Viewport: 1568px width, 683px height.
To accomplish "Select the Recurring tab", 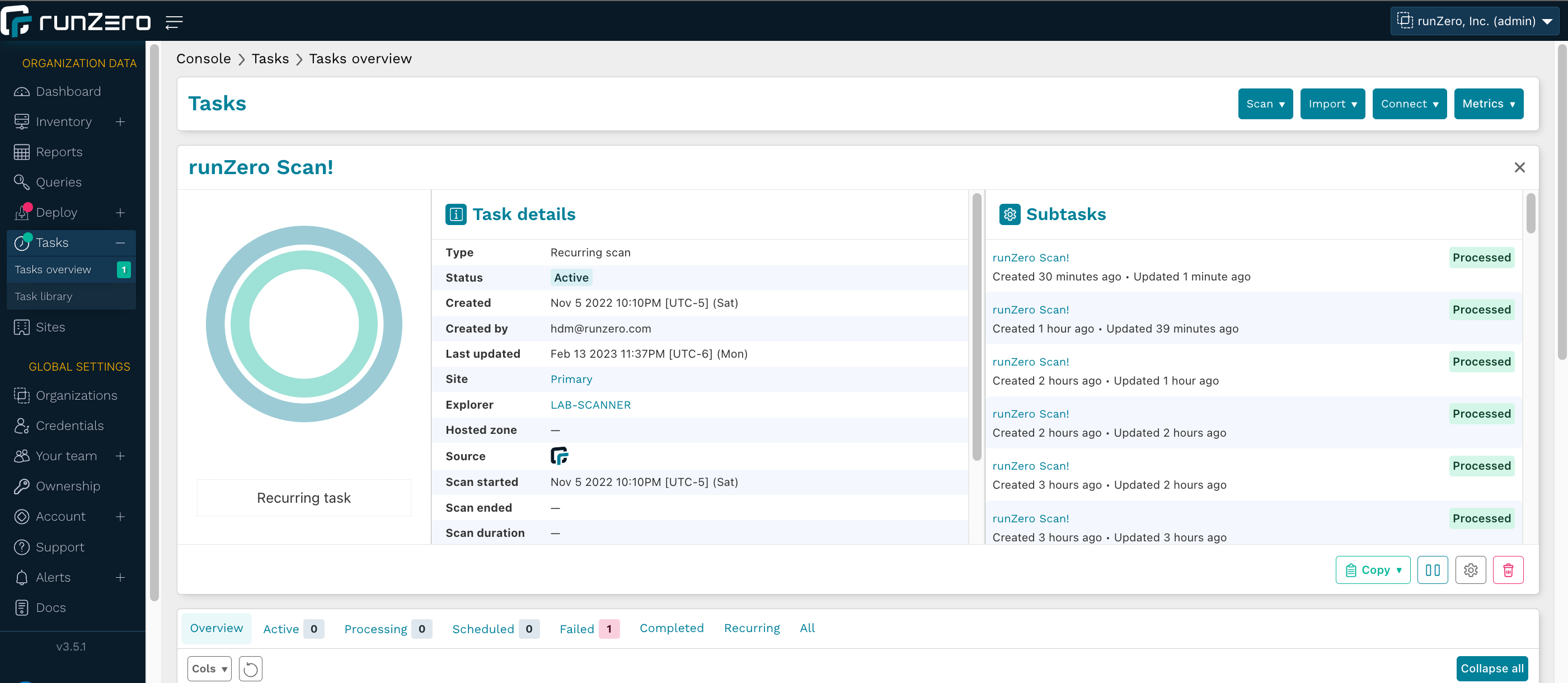I will 752,628.
